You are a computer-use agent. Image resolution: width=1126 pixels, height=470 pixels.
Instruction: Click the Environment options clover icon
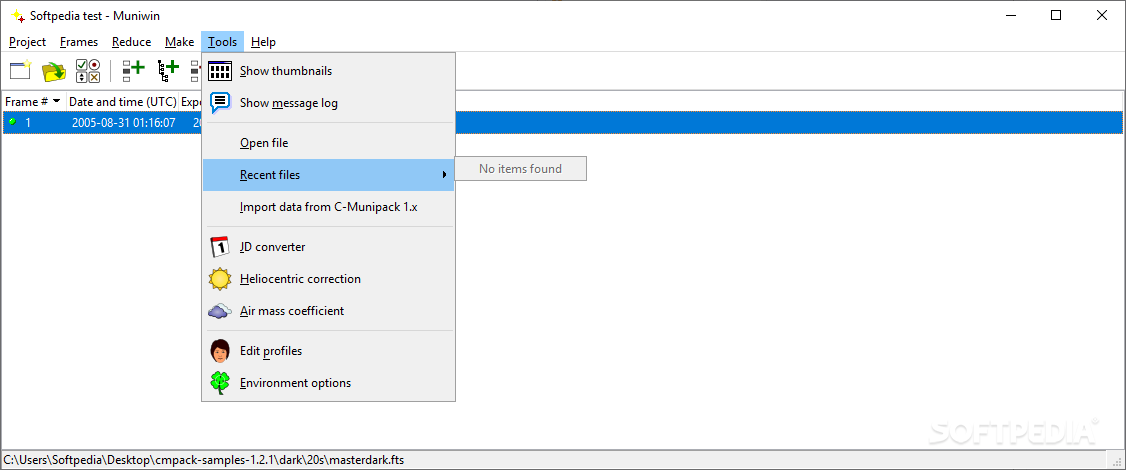pyautogui.click(x=220, y=383)
